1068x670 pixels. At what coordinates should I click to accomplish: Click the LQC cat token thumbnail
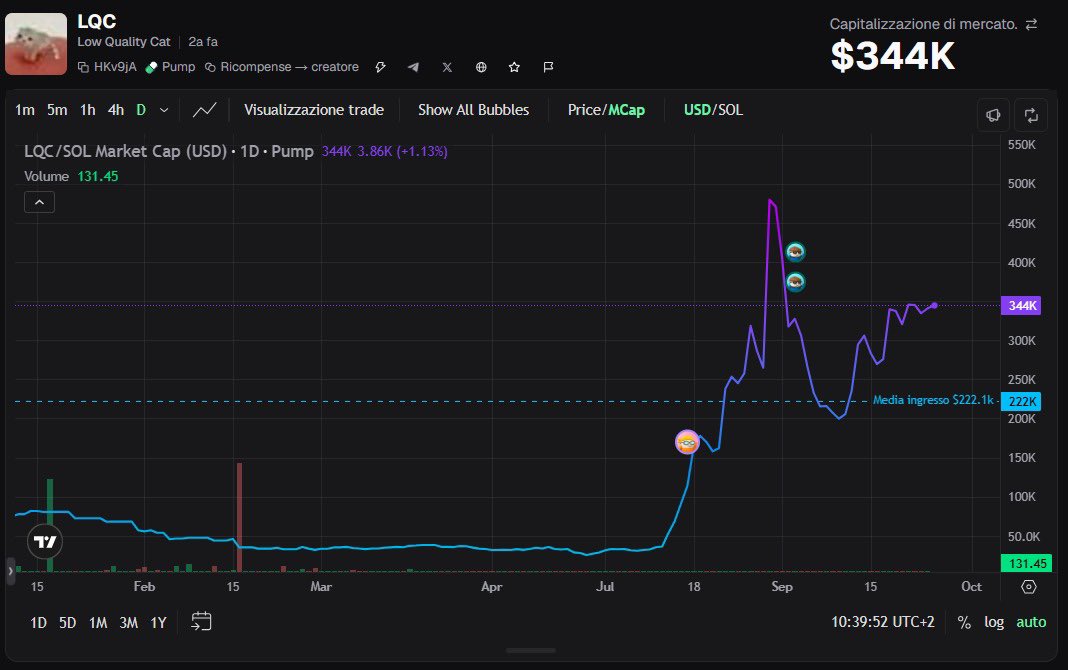(x=36, y=44)
